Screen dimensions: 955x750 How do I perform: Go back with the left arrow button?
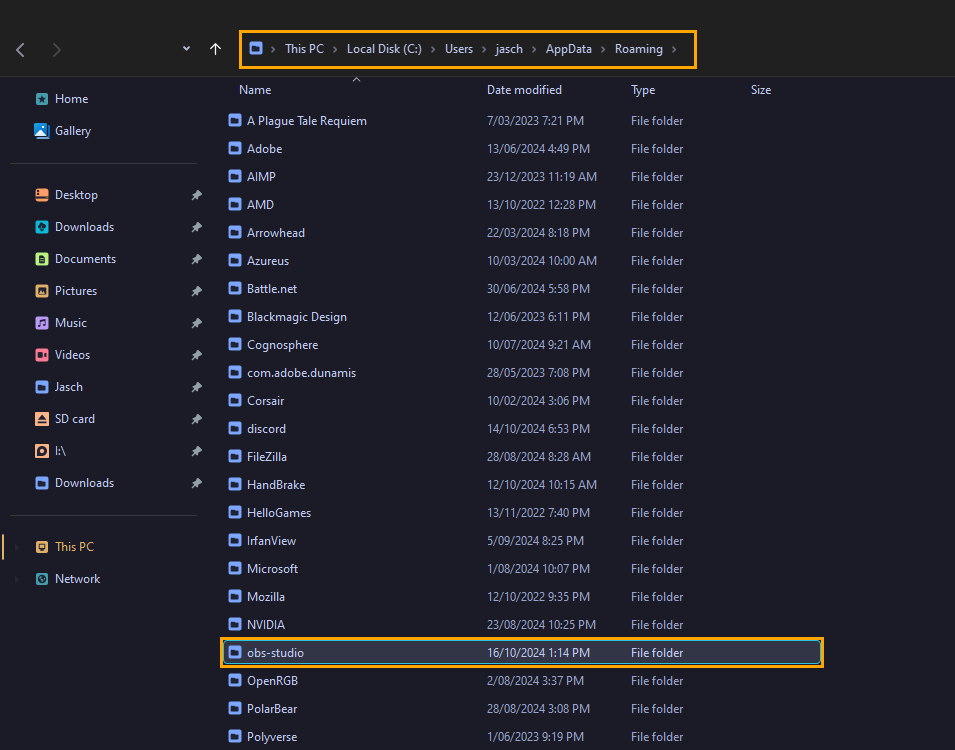pos(20,49)
